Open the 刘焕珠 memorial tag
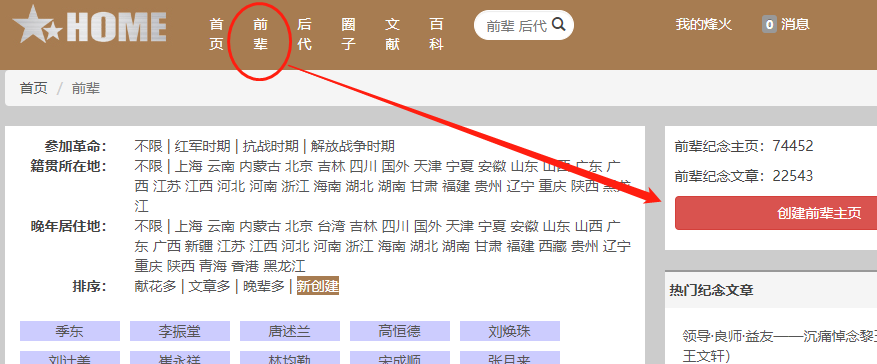This screenshot has width=877, height=364. pos(510,331)
